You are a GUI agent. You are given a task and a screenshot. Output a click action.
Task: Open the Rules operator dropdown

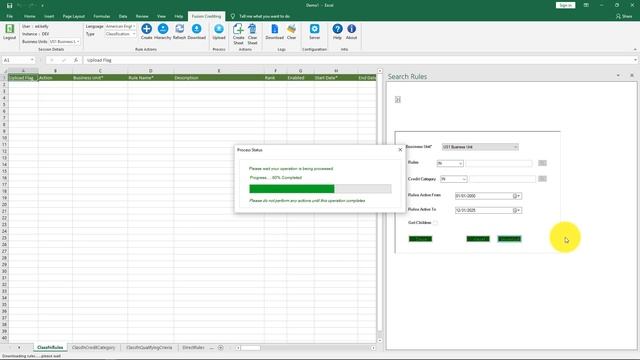(460, 163)
